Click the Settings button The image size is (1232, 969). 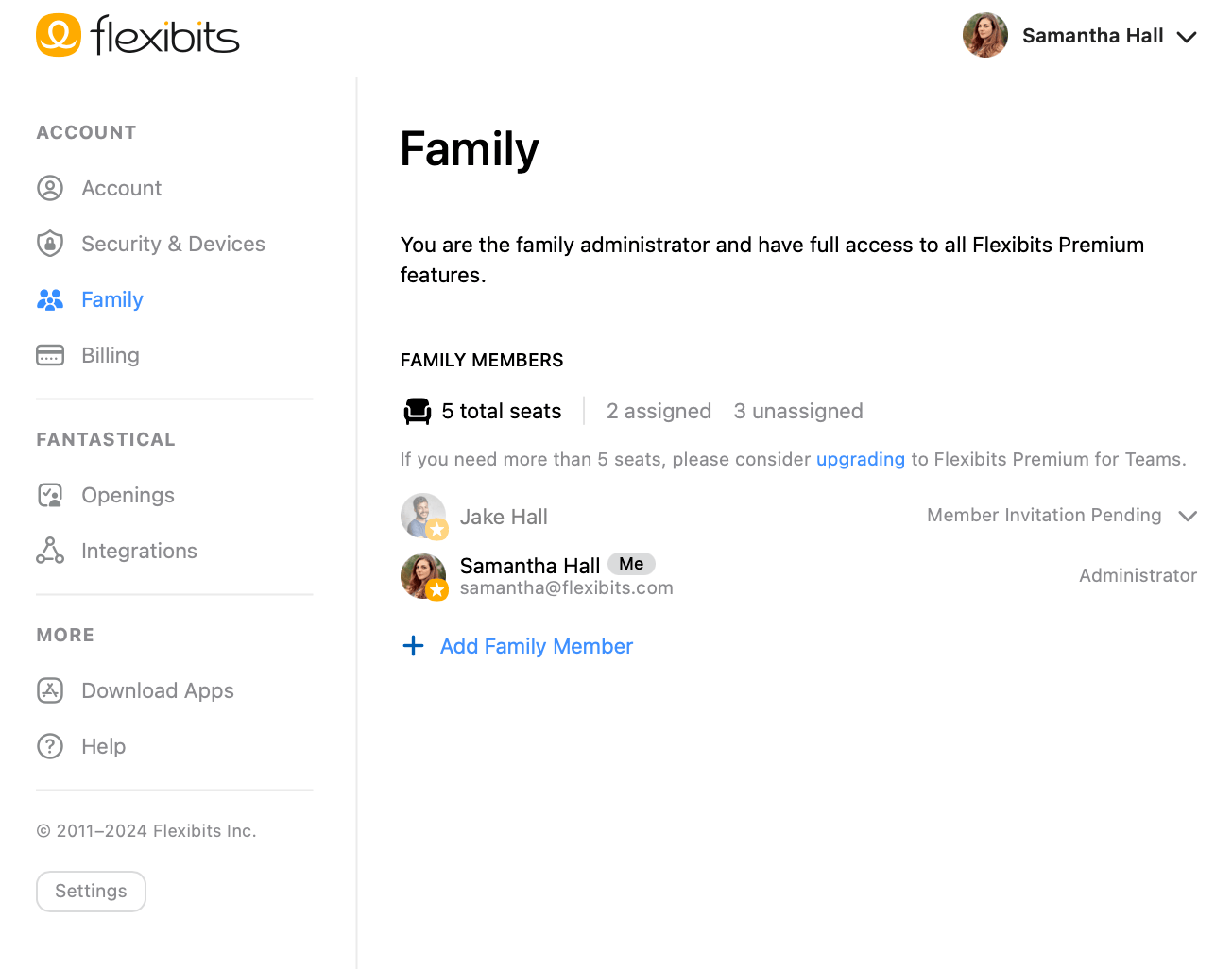(91, 892)
